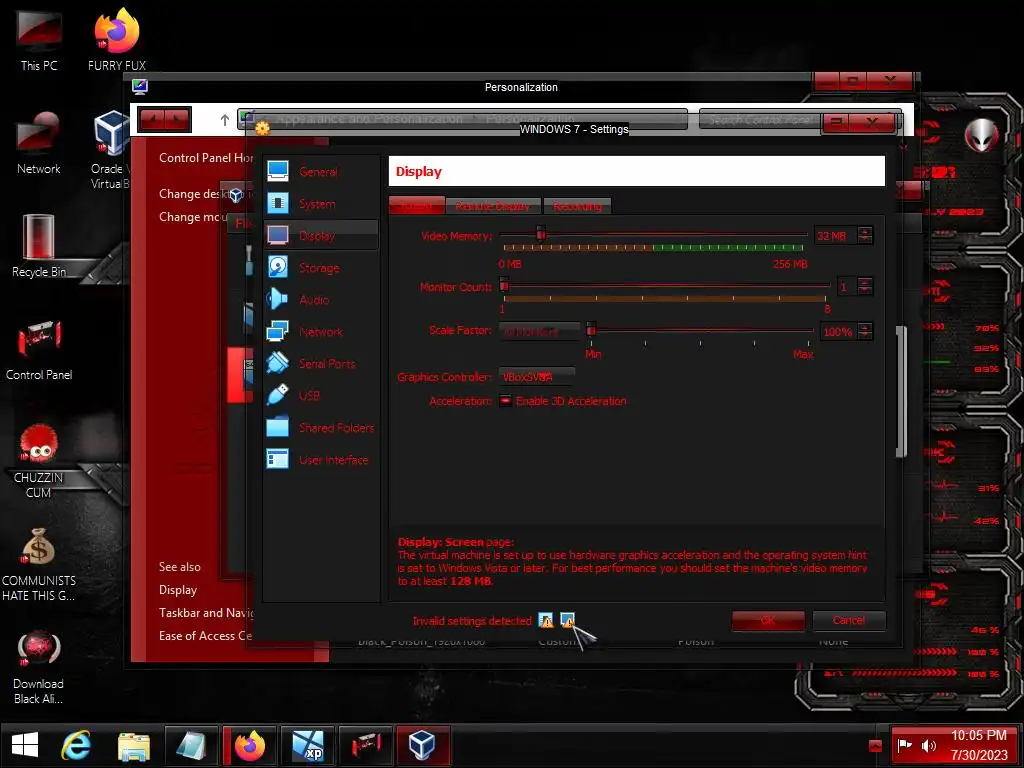Click Cancel in the Settings dialog
This screenshot has width=1024, height=768.
coord(849,620)
